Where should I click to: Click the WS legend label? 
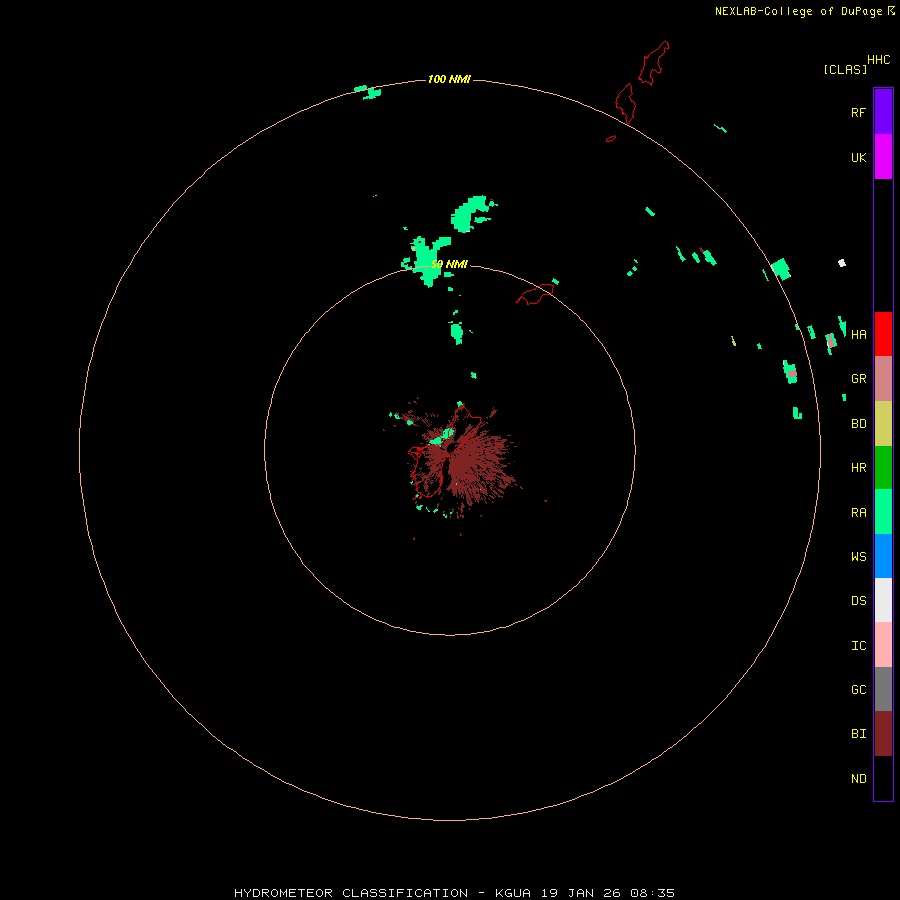859,556
